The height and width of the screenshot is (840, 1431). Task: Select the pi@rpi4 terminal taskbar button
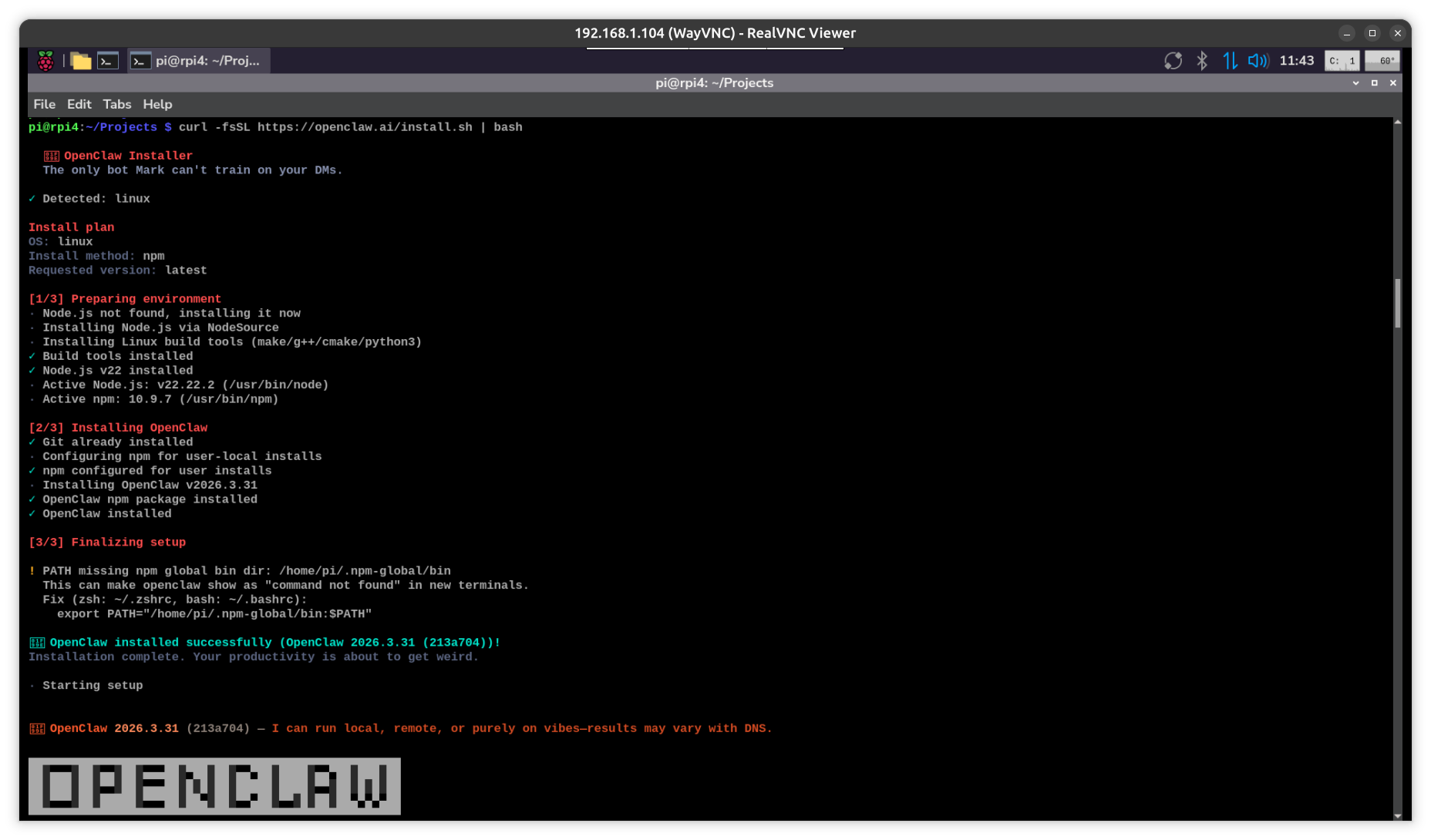[x=198, y=61]
